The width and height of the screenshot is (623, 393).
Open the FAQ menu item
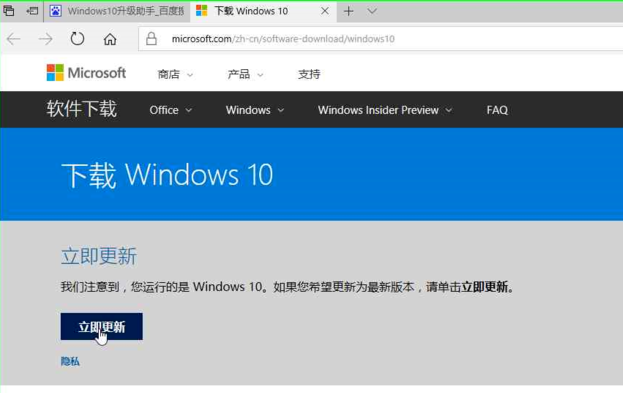tap(497, 110)
